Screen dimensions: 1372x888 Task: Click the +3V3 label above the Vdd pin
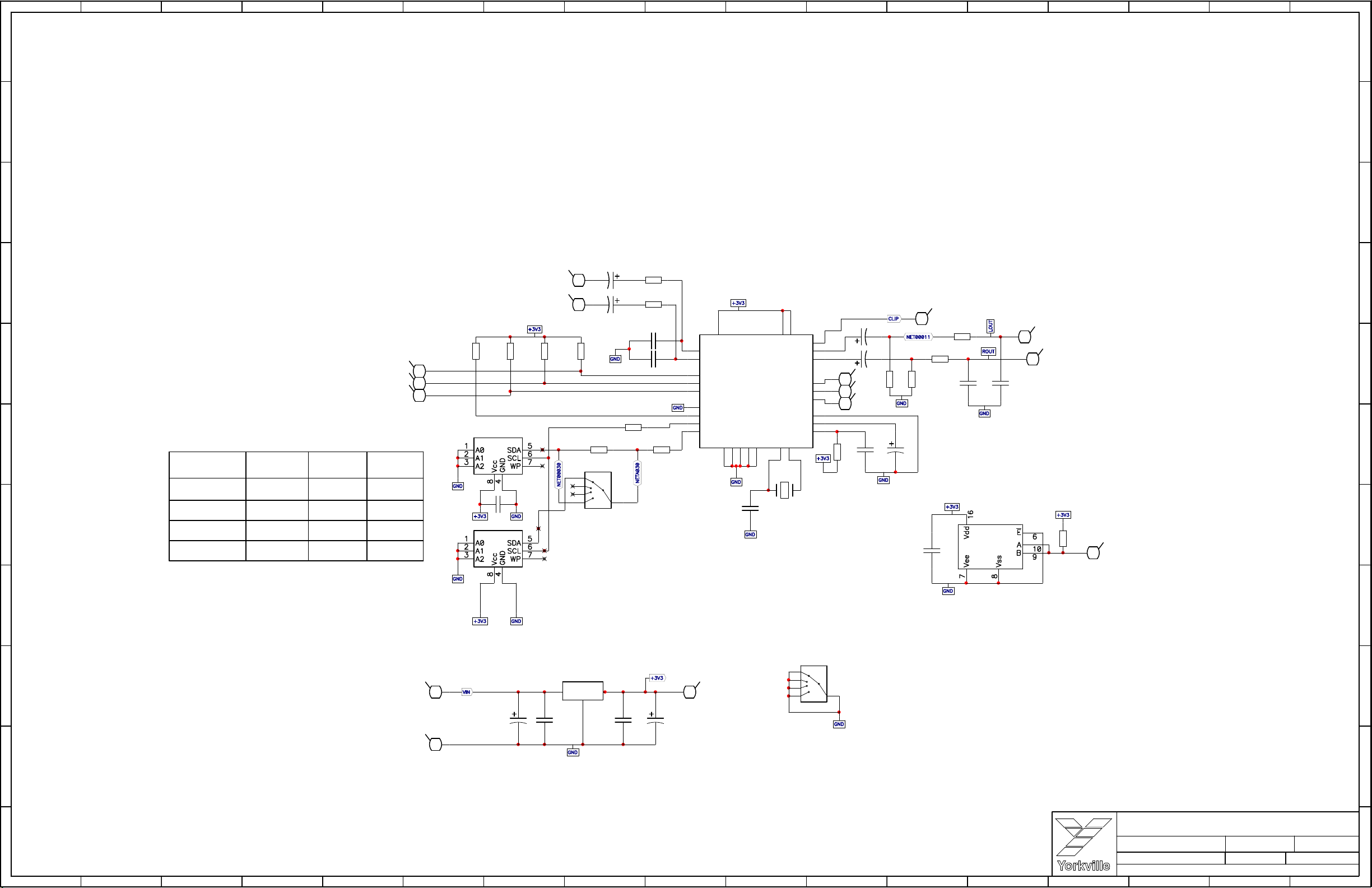pos(952,507)
